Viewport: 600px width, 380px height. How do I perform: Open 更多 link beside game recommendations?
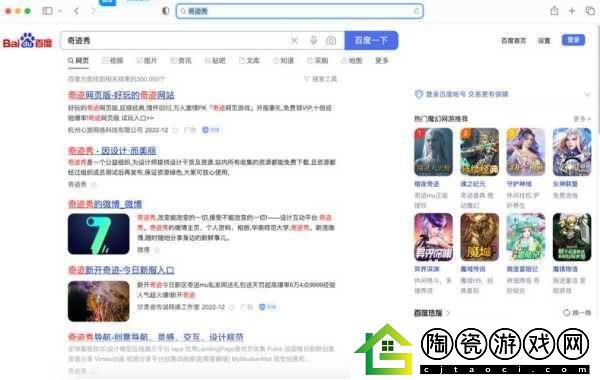(582, 119)
